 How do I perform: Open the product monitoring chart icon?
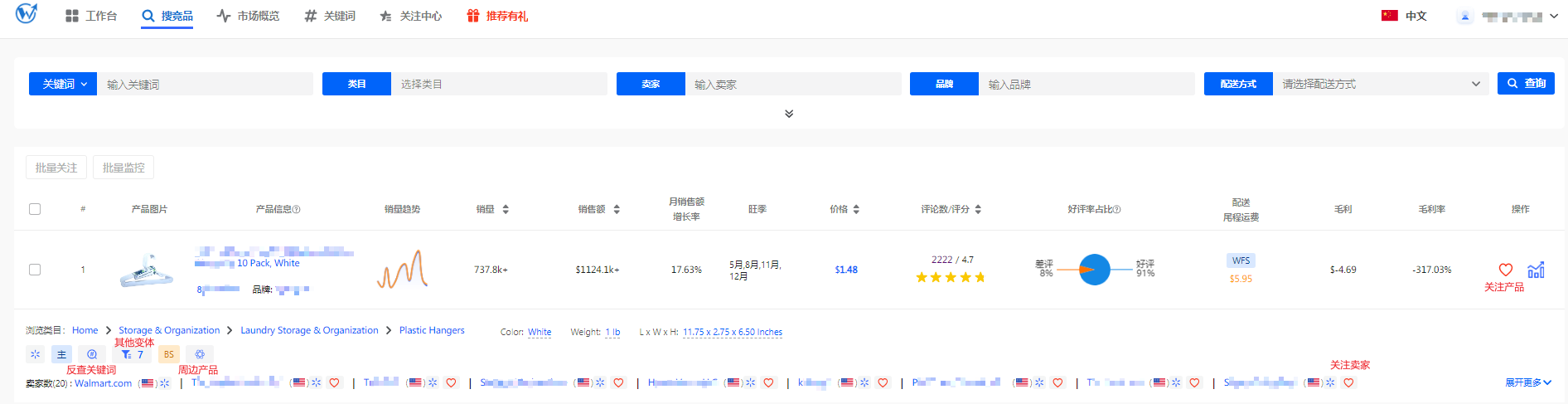click(1536, 270)
